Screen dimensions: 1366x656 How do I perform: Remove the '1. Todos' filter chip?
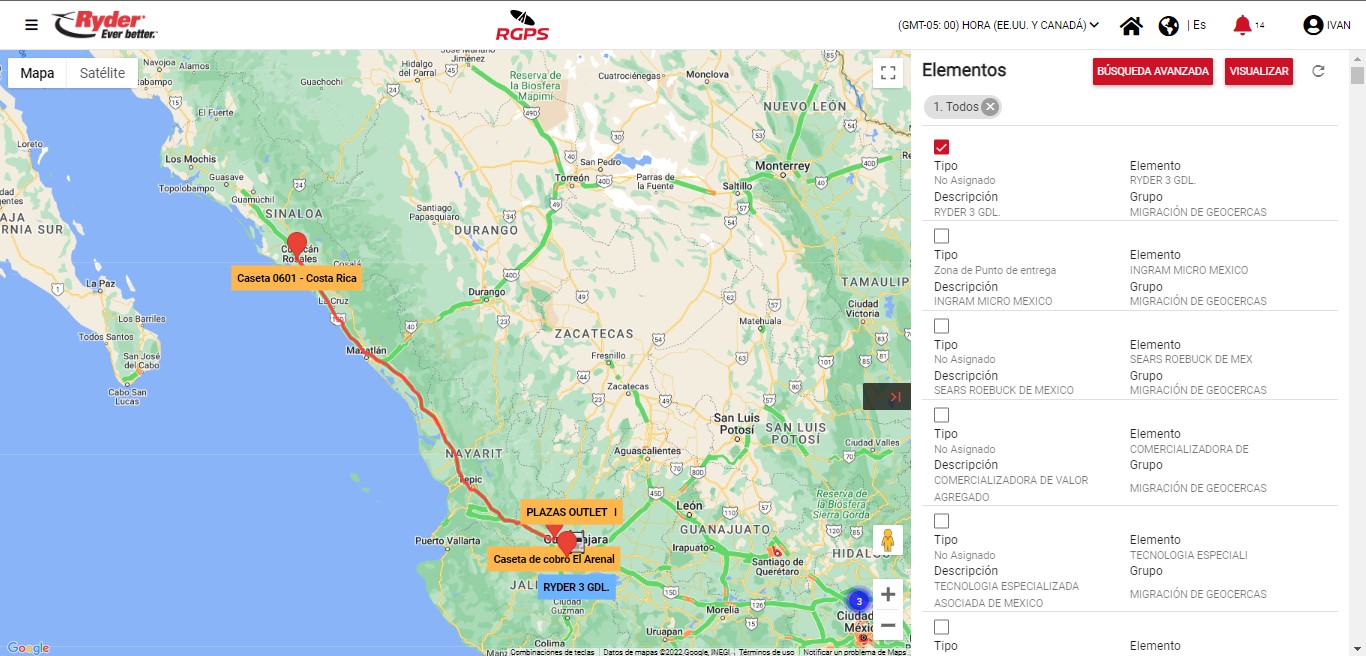click(990, 107)
